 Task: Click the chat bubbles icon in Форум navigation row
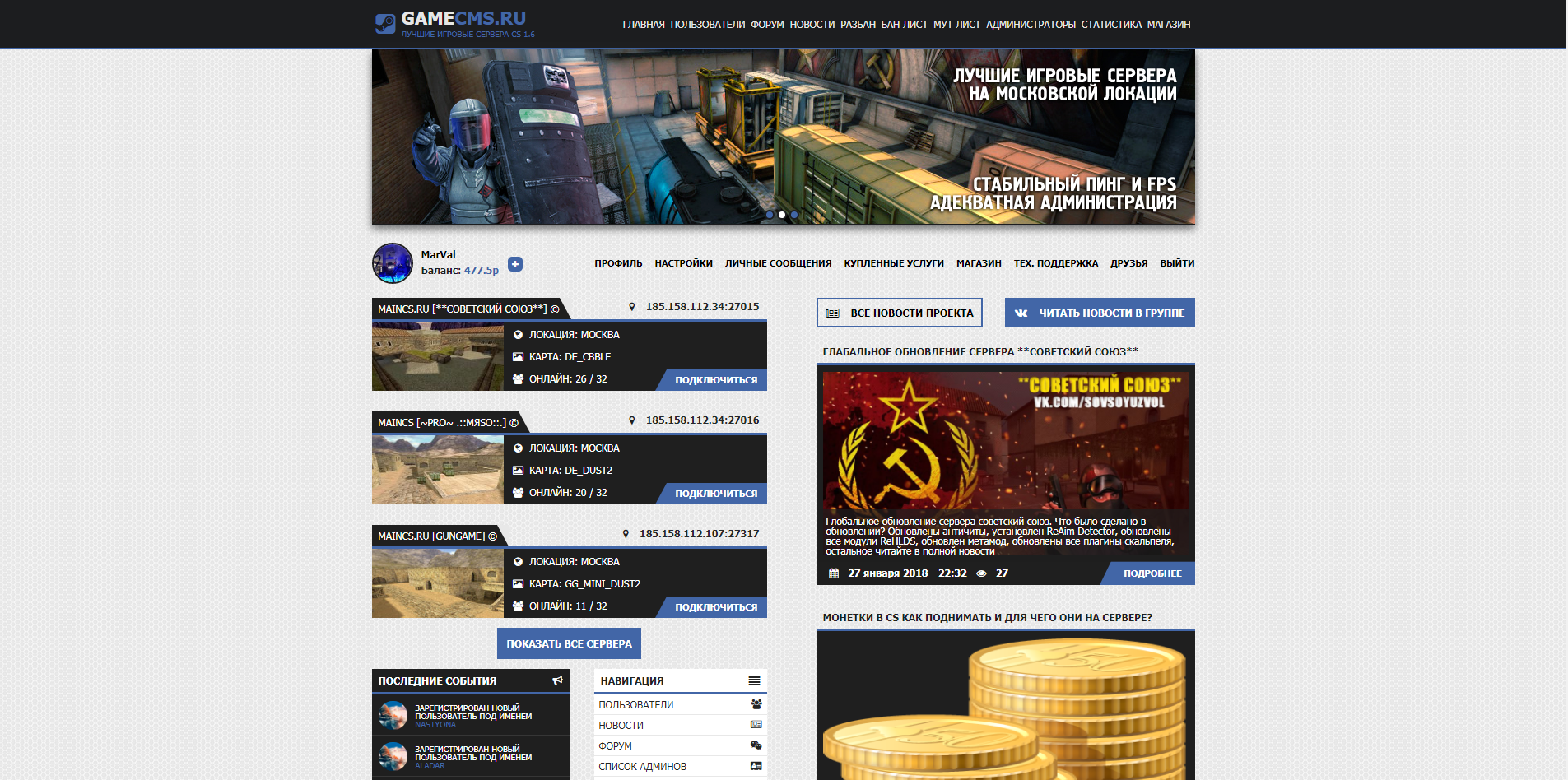click(x=756, y=745)
